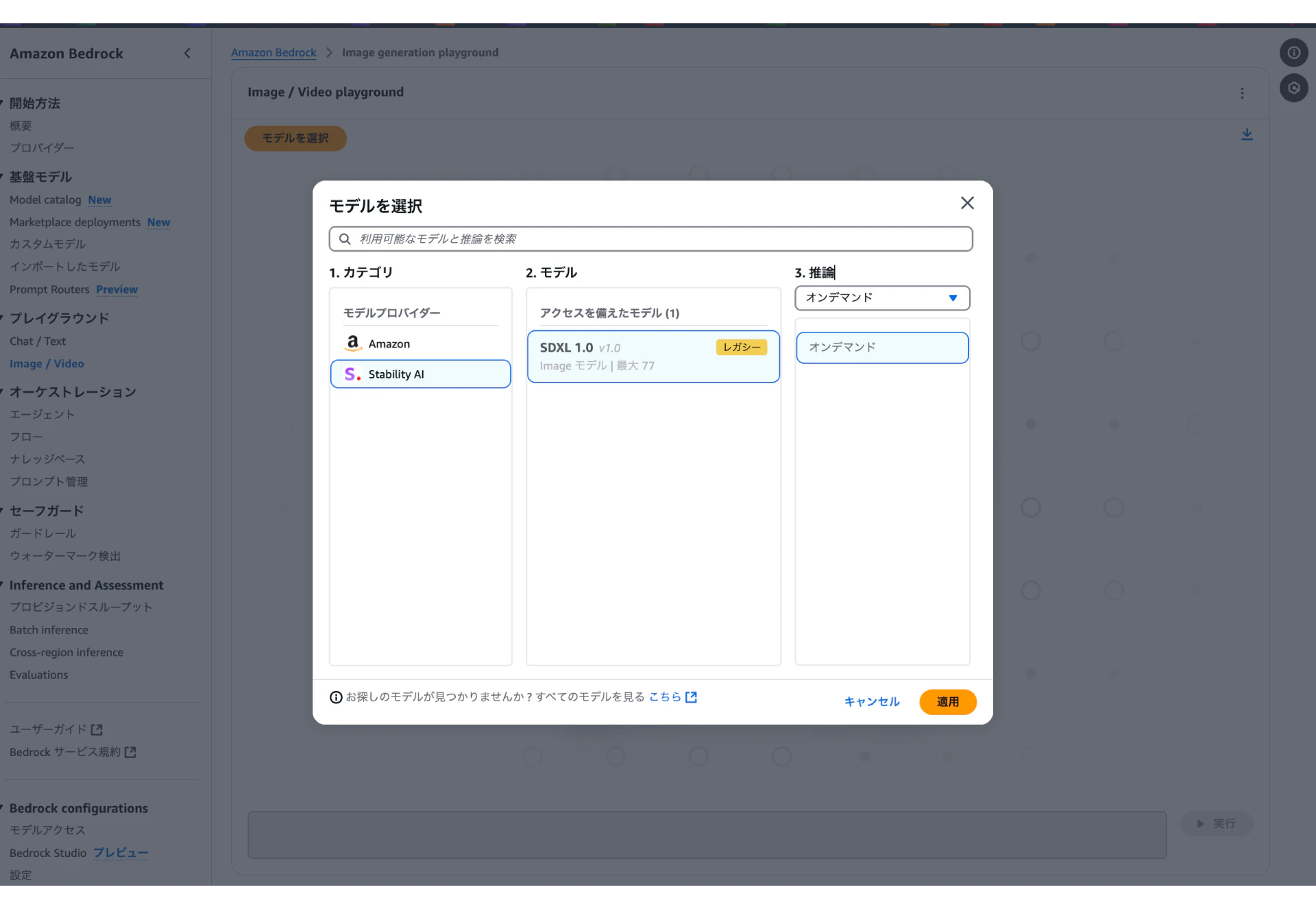Select Amazon as the model provider

tap(420, 343)
